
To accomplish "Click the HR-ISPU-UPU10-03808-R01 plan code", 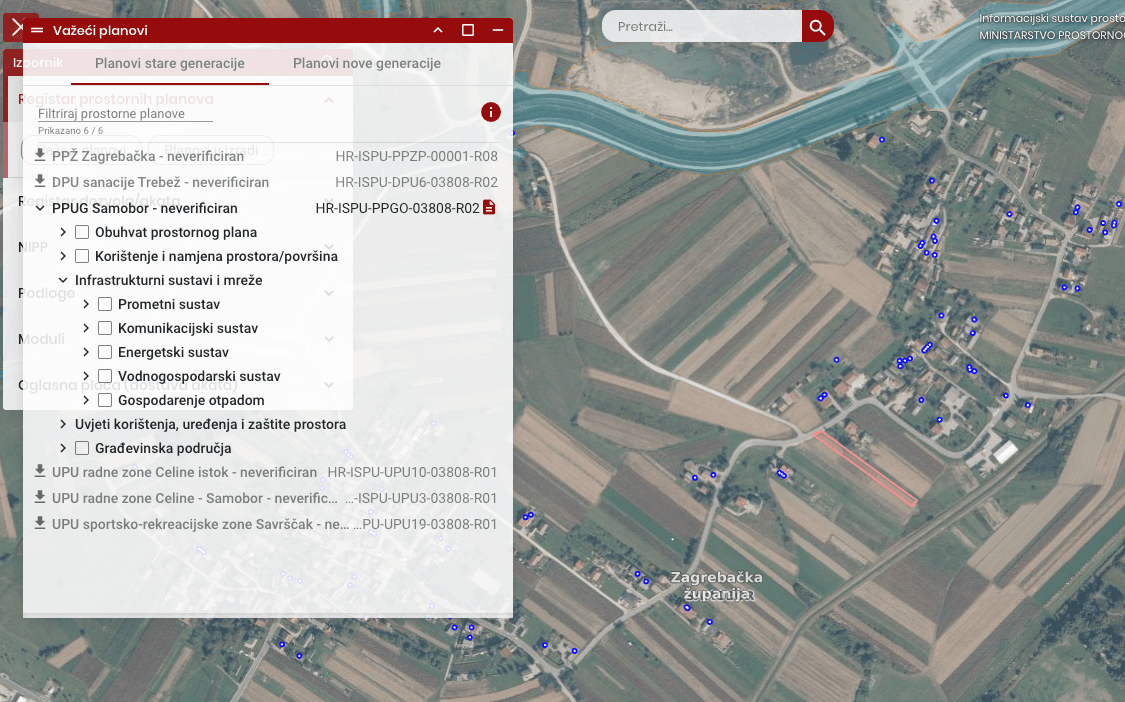I will pos(413,472).
